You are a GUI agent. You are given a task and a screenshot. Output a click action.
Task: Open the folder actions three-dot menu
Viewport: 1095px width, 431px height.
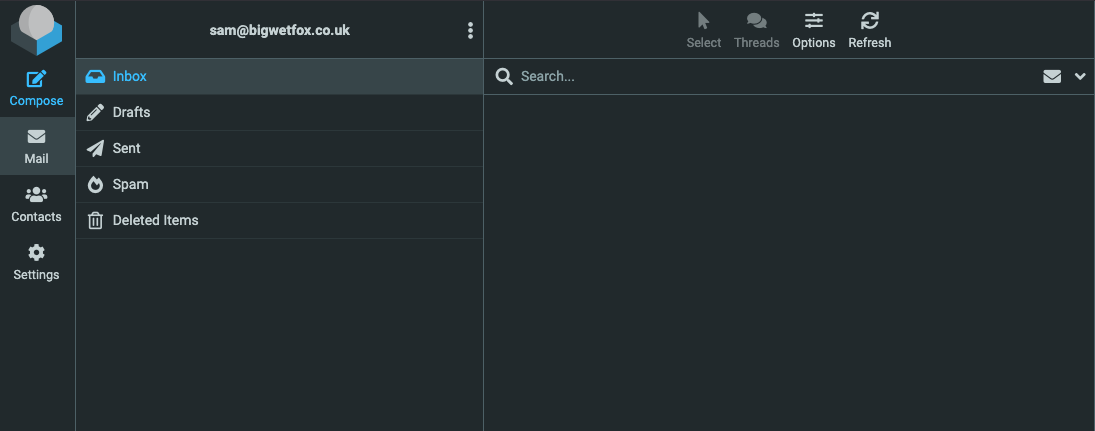(x=470, y=31)
